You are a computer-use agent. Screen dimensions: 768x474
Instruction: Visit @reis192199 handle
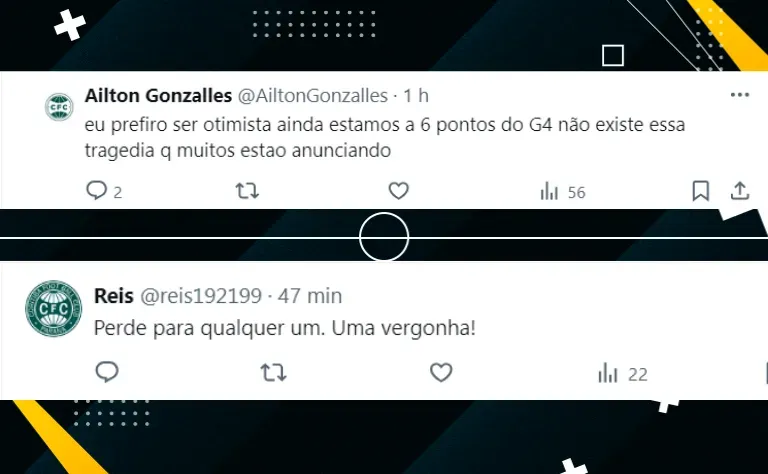click(201, 296)
